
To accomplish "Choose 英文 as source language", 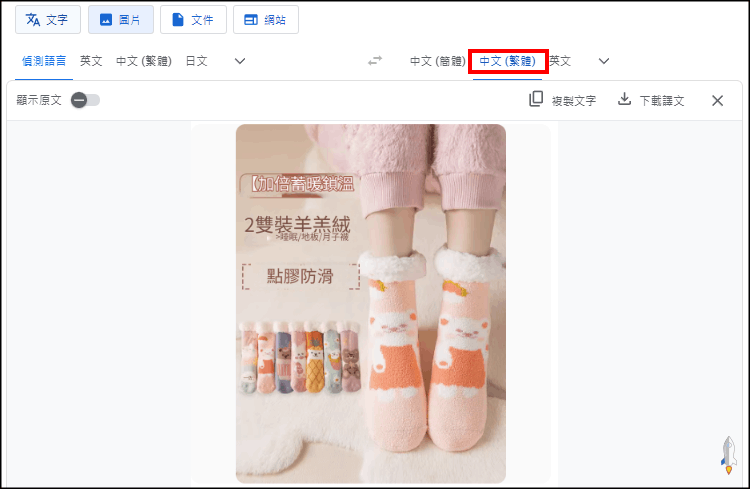I will point(91,61).
